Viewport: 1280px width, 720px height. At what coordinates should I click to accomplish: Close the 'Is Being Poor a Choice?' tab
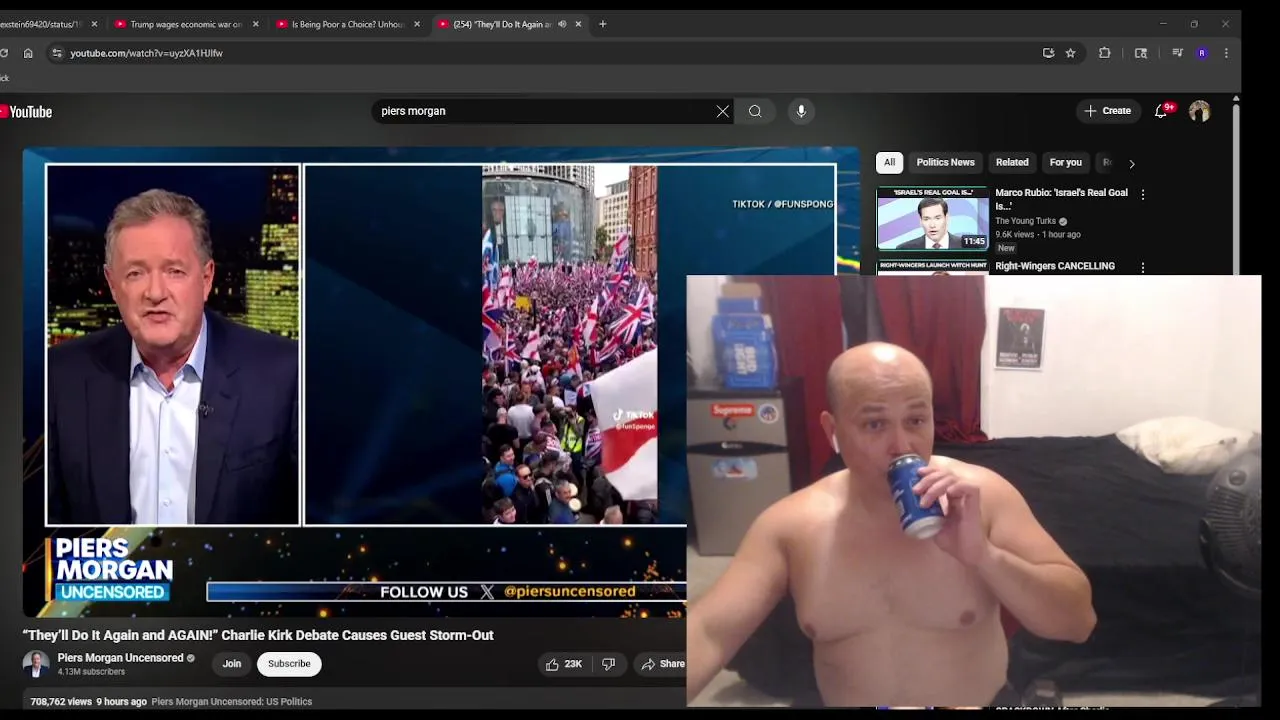click(x=417, y=24)
